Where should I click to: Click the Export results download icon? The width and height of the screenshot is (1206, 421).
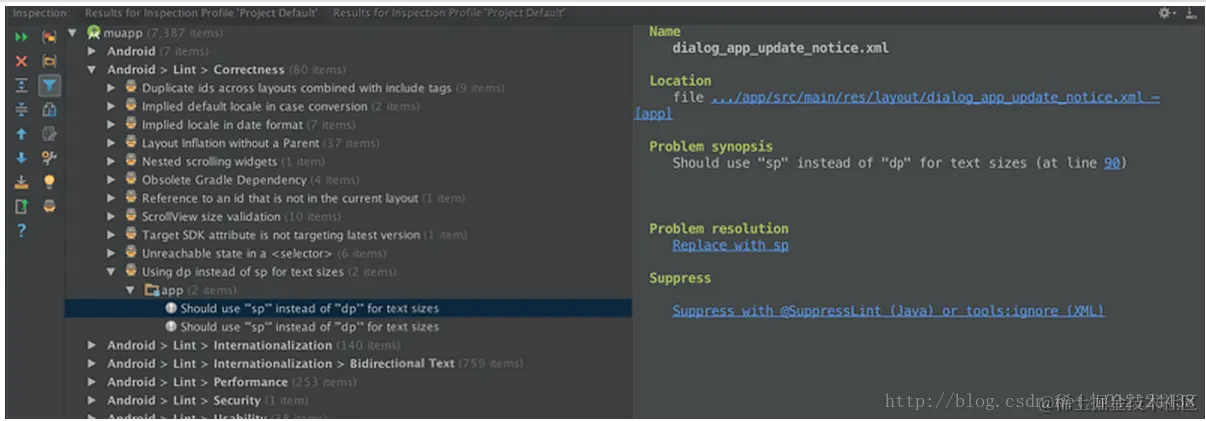(x=21, y=182)
